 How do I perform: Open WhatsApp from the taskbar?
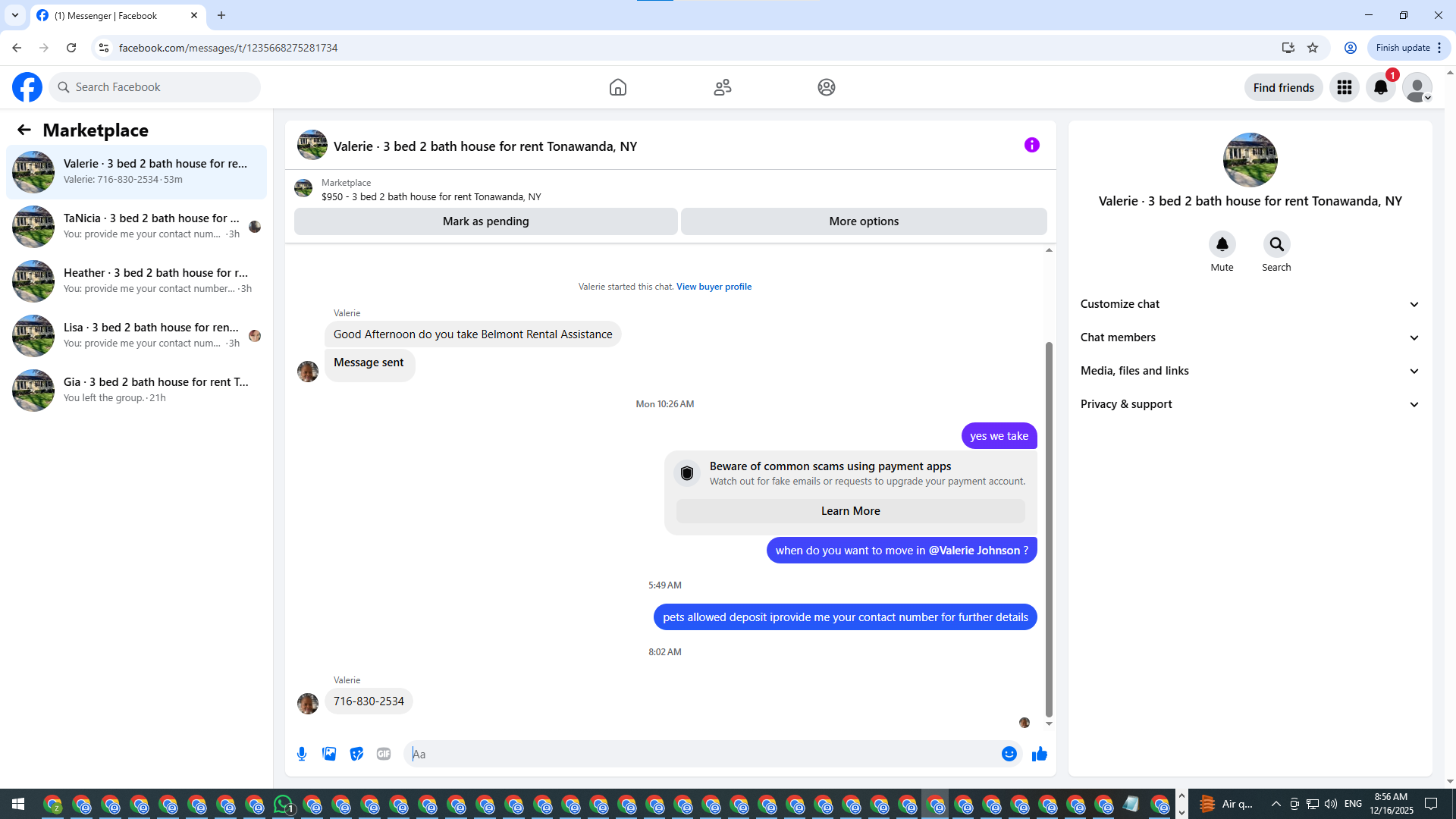coord(284,804)
